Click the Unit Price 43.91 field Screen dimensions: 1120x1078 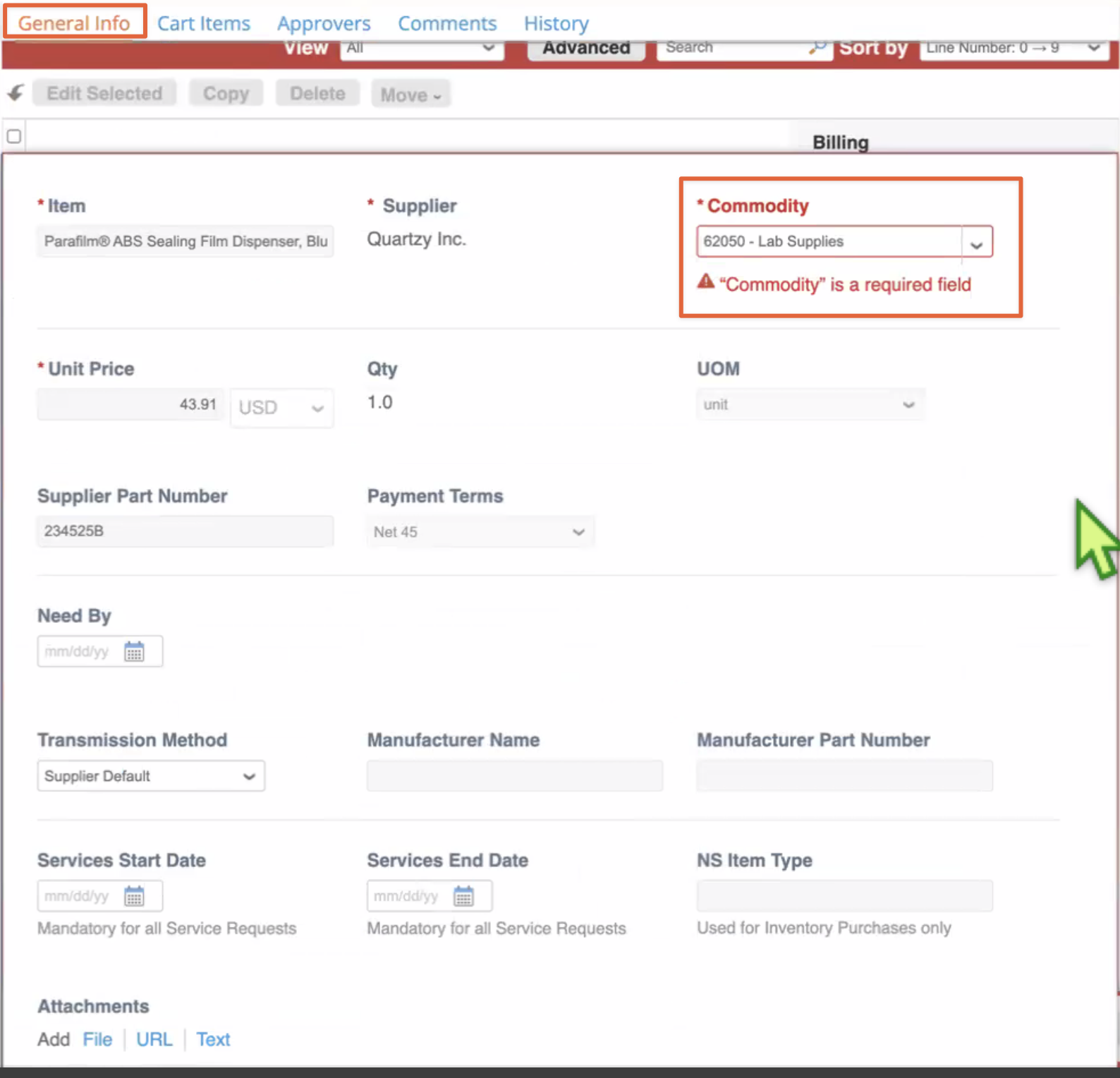pos(131,404)
